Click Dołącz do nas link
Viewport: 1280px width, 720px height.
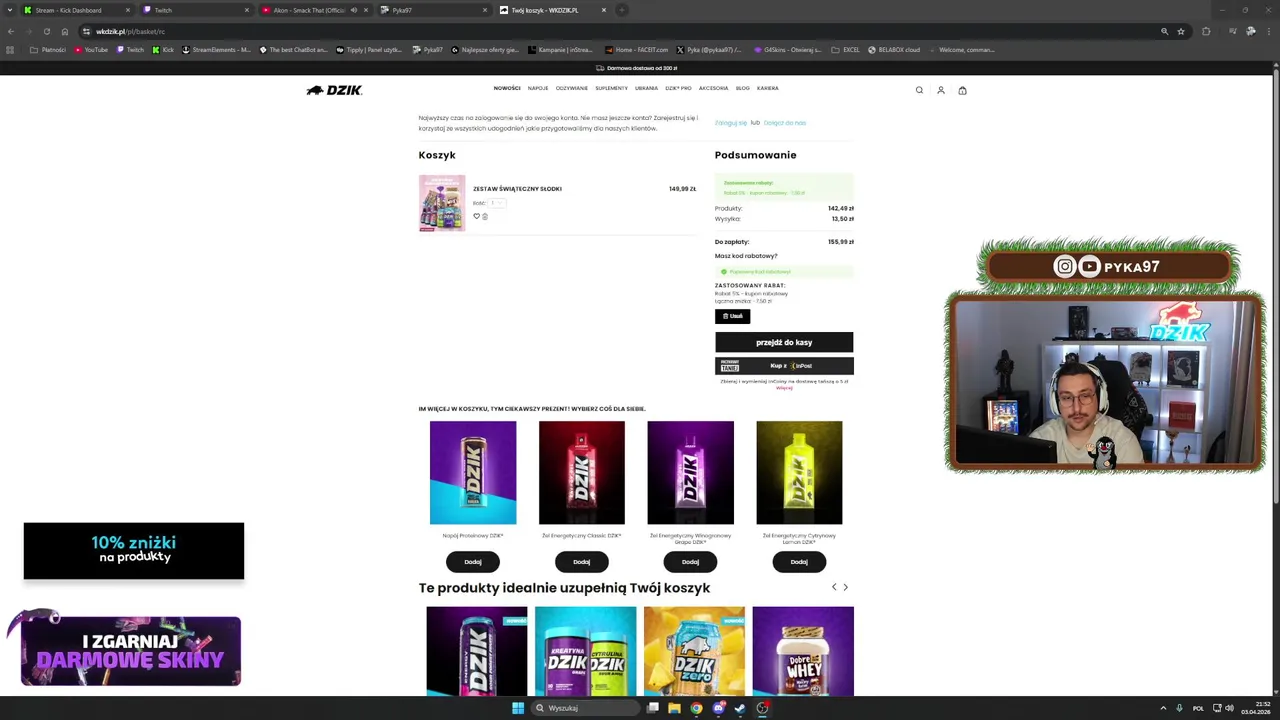point(785,123)
